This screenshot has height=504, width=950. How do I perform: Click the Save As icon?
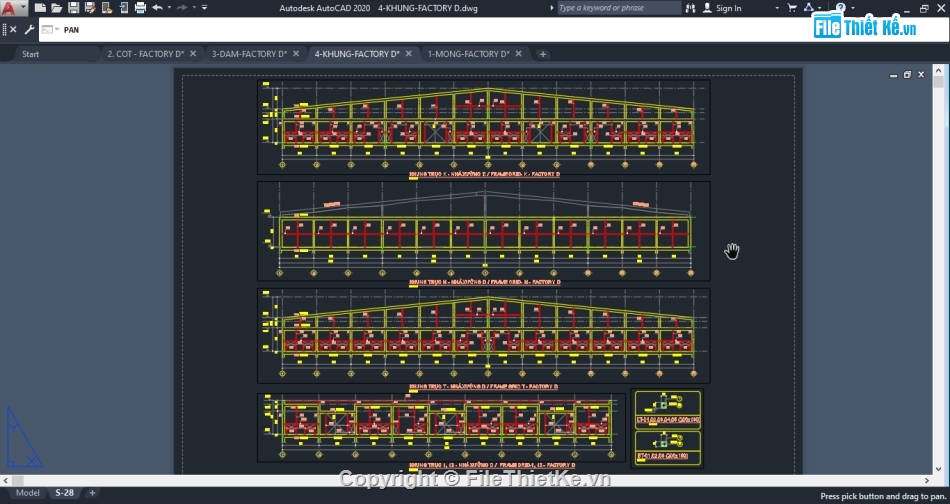90,8
